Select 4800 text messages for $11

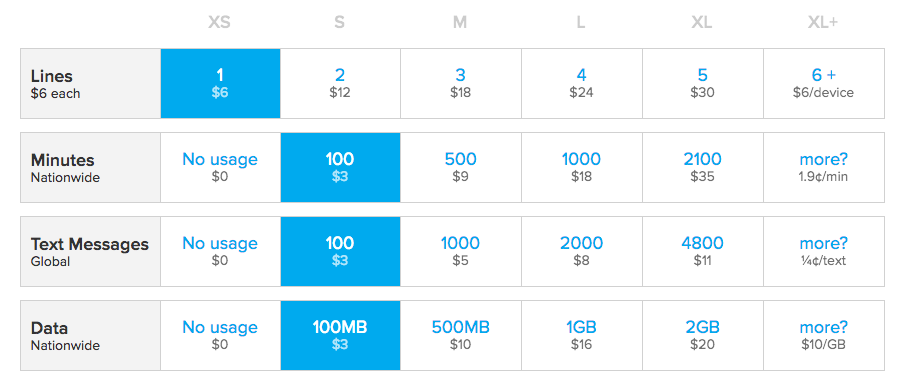click(702, 251)
